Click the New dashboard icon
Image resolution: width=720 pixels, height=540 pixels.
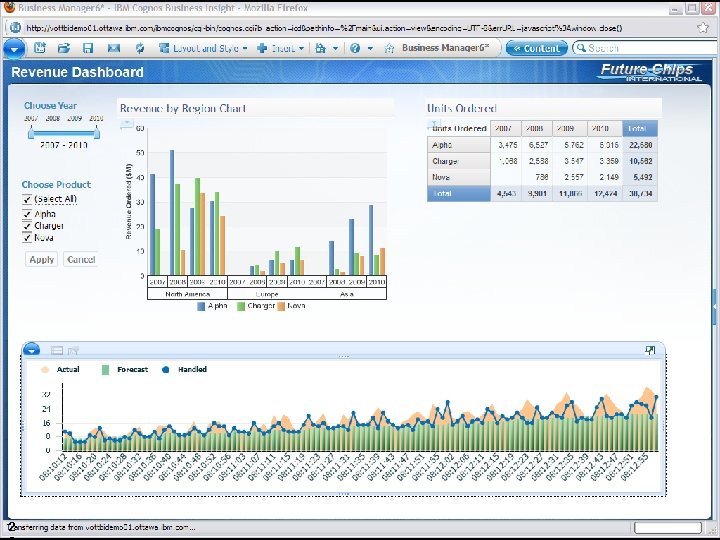[40, 48]
